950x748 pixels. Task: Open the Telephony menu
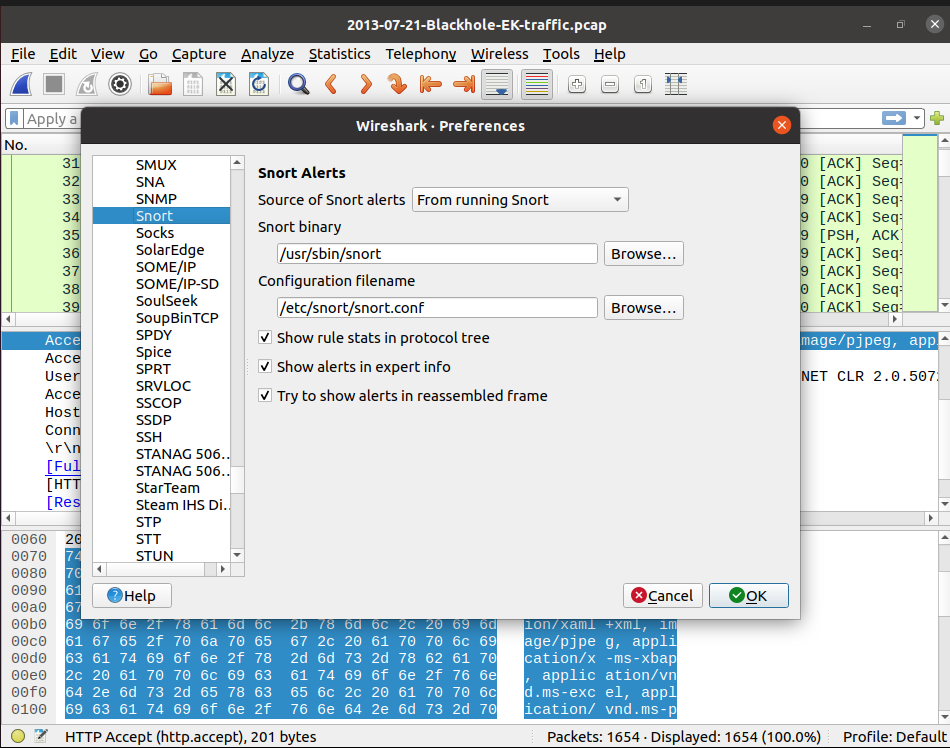click(420, 54)
